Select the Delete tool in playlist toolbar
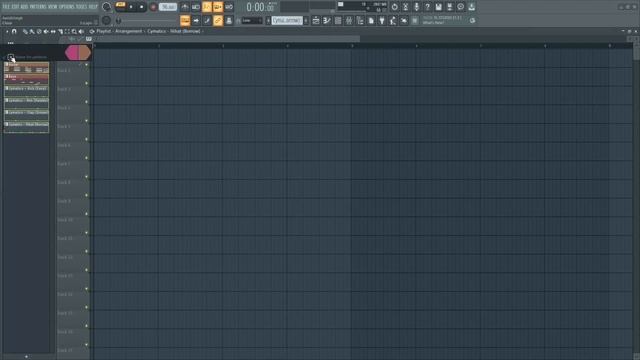 (39, 31)
